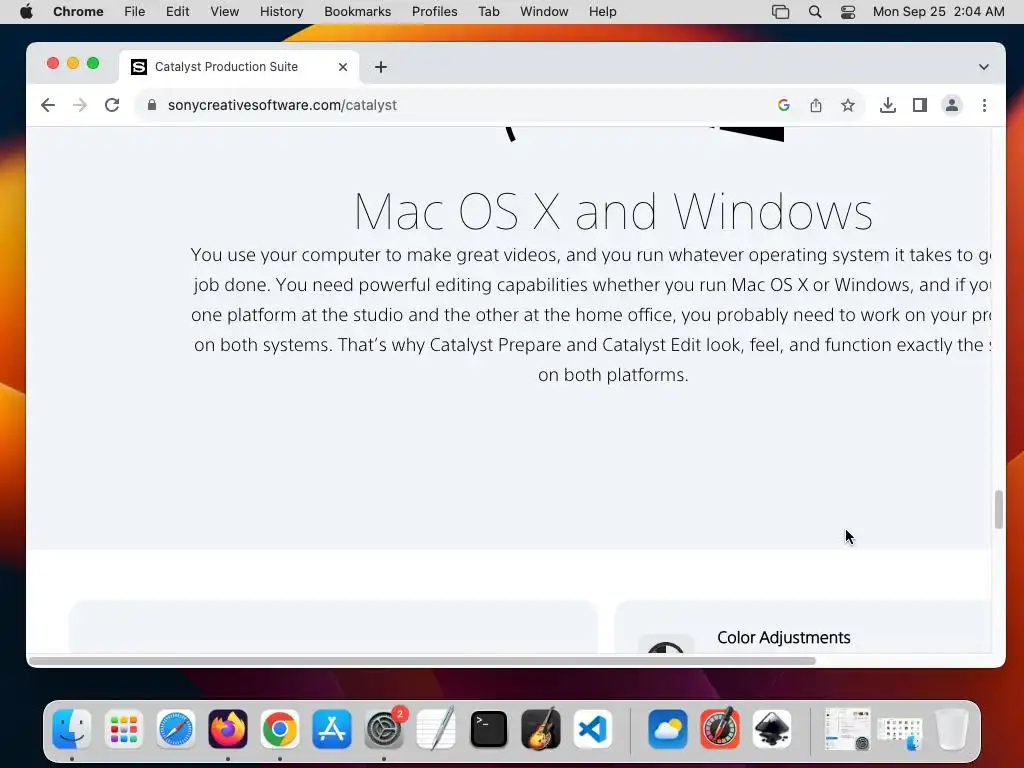
Task: Open Chrome downloads
Action: click(888, 105)
